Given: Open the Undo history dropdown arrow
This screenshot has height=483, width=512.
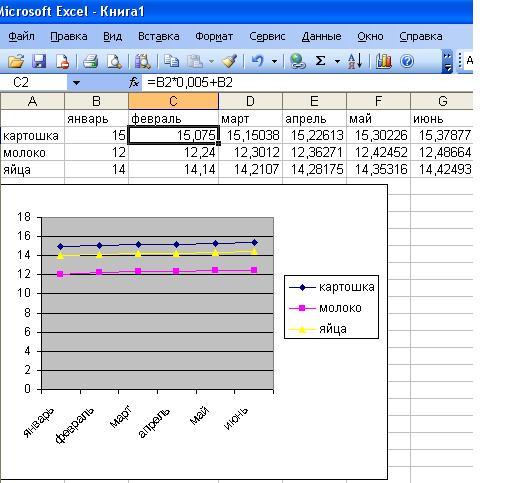Looking at the screenshot, I should 275,61.
